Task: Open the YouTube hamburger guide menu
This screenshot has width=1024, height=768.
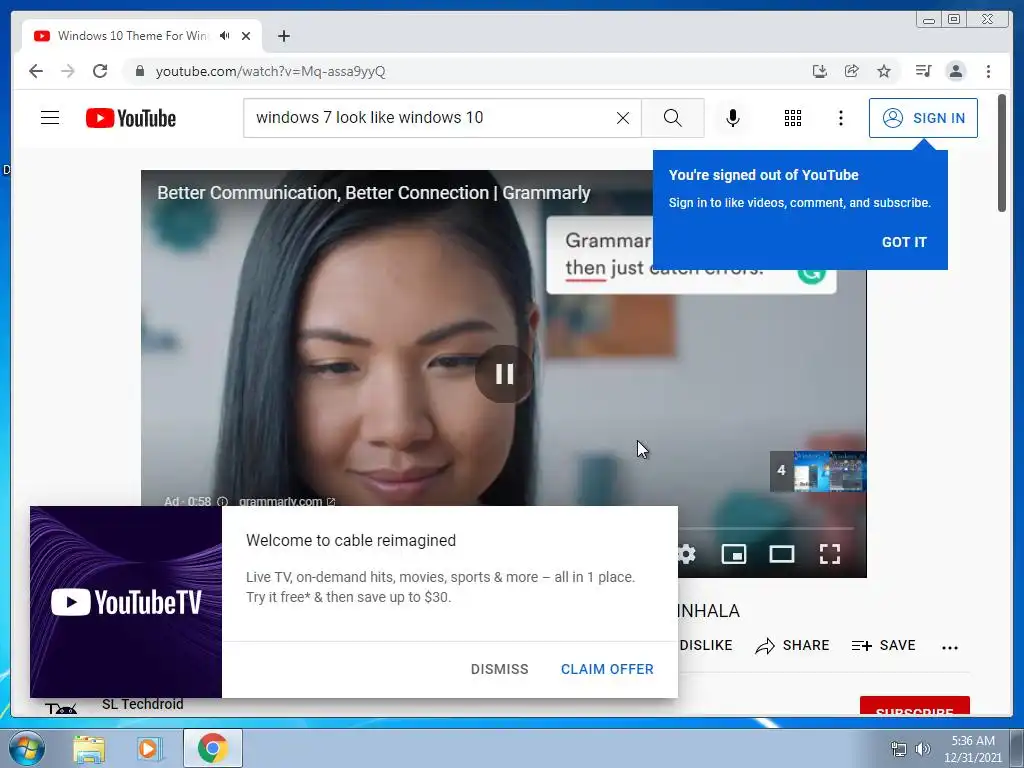Action: pyautogui.click(x=50, y=118)
